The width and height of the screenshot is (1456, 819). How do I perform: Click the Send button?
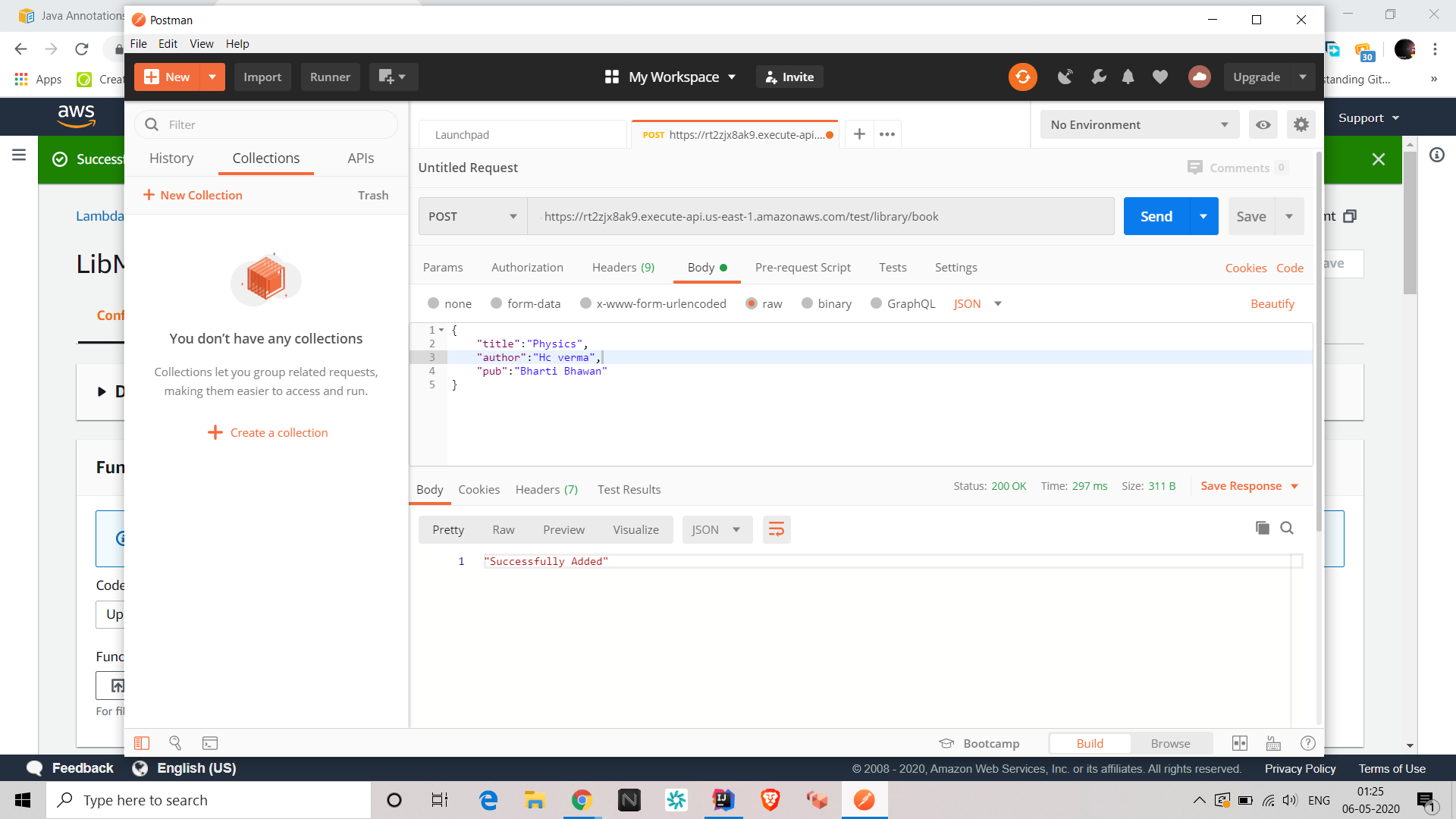[x=1156, y=216]
